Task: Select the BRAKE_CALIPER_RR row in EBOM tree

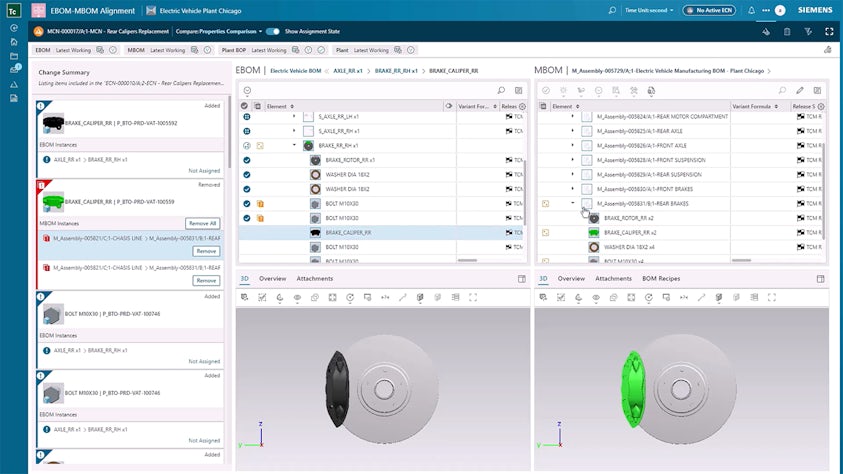Action: click(382, 233)
